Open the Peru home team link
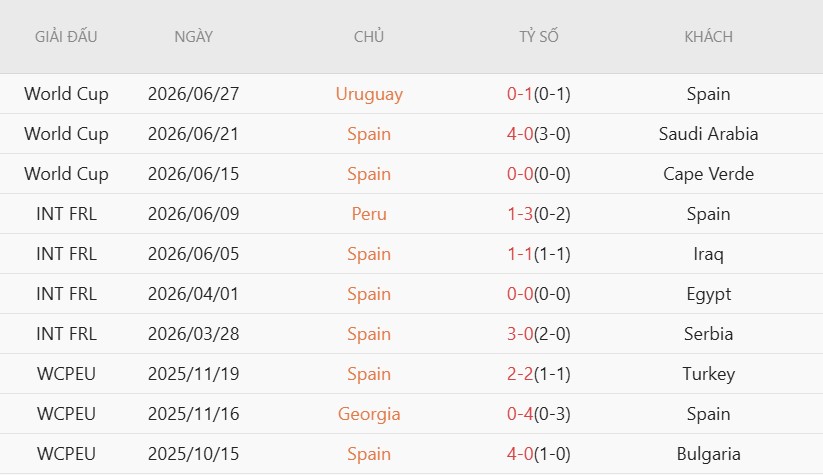Screen dimensions: 823x475 point(369,214)
